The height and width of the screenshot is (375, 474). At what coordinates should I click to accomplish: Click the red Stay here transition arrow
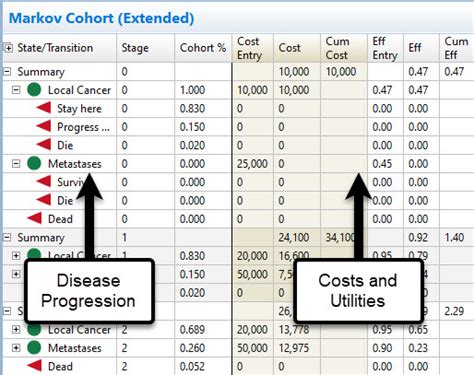click(43, 108)
